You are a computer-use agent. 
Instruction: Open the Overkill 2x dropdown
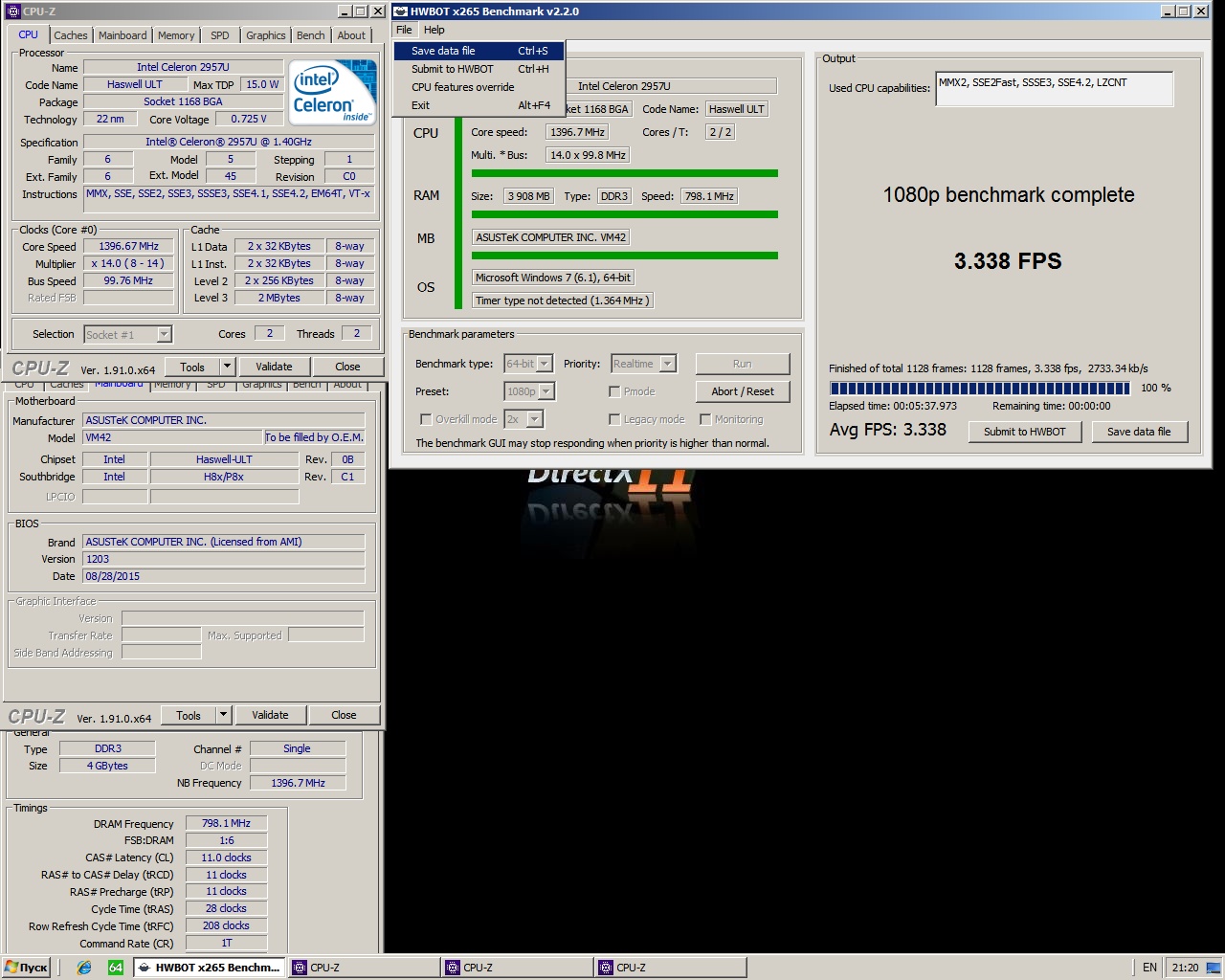coord(535,419)
